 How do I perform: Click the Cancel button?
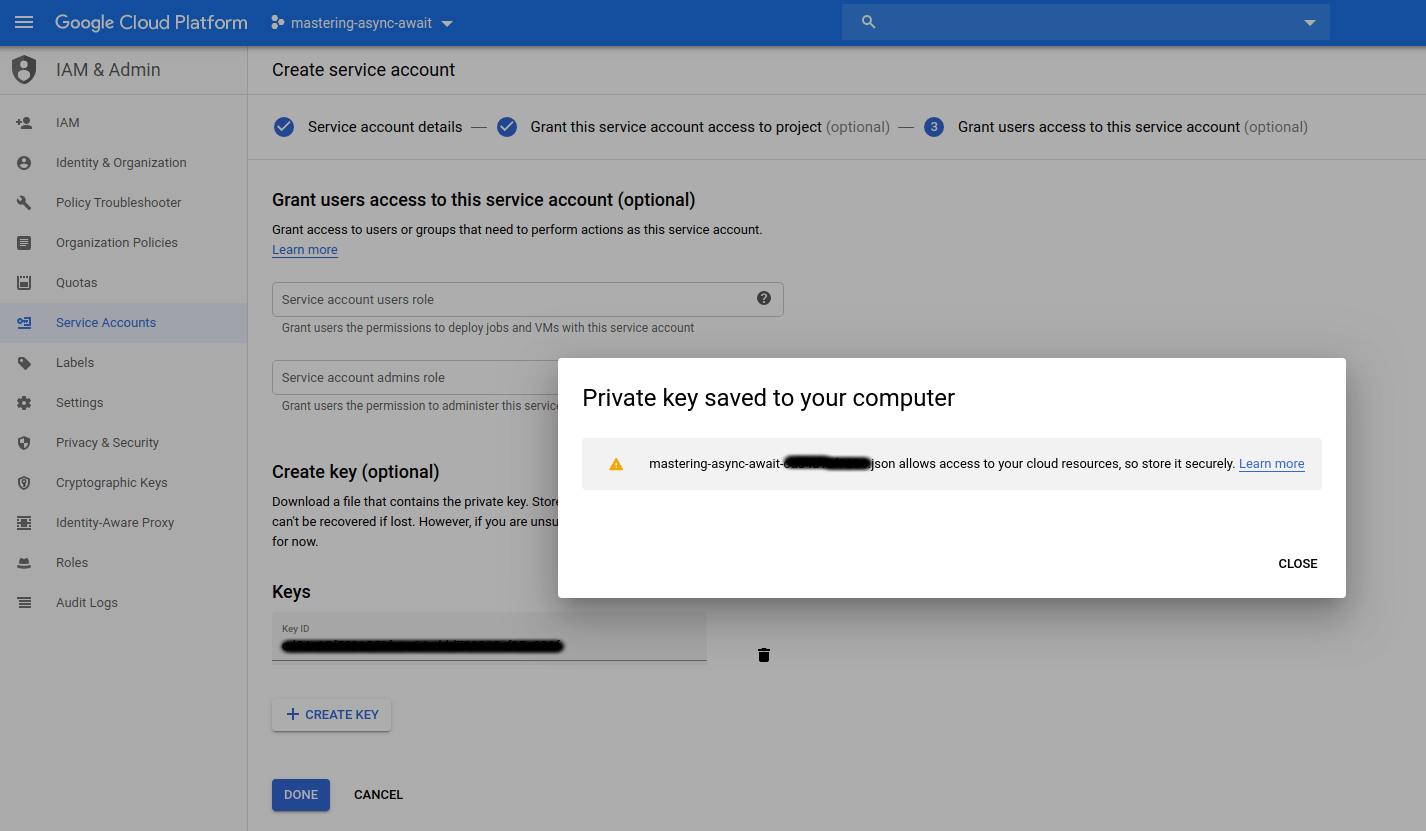tap(378, 795)
